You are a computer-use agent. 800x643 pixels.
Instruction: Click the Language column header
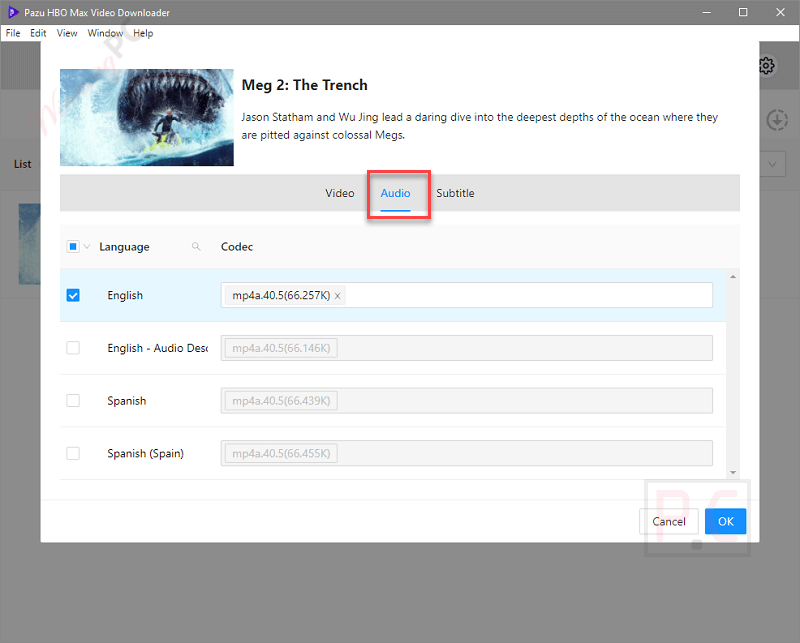pos(124,246)
